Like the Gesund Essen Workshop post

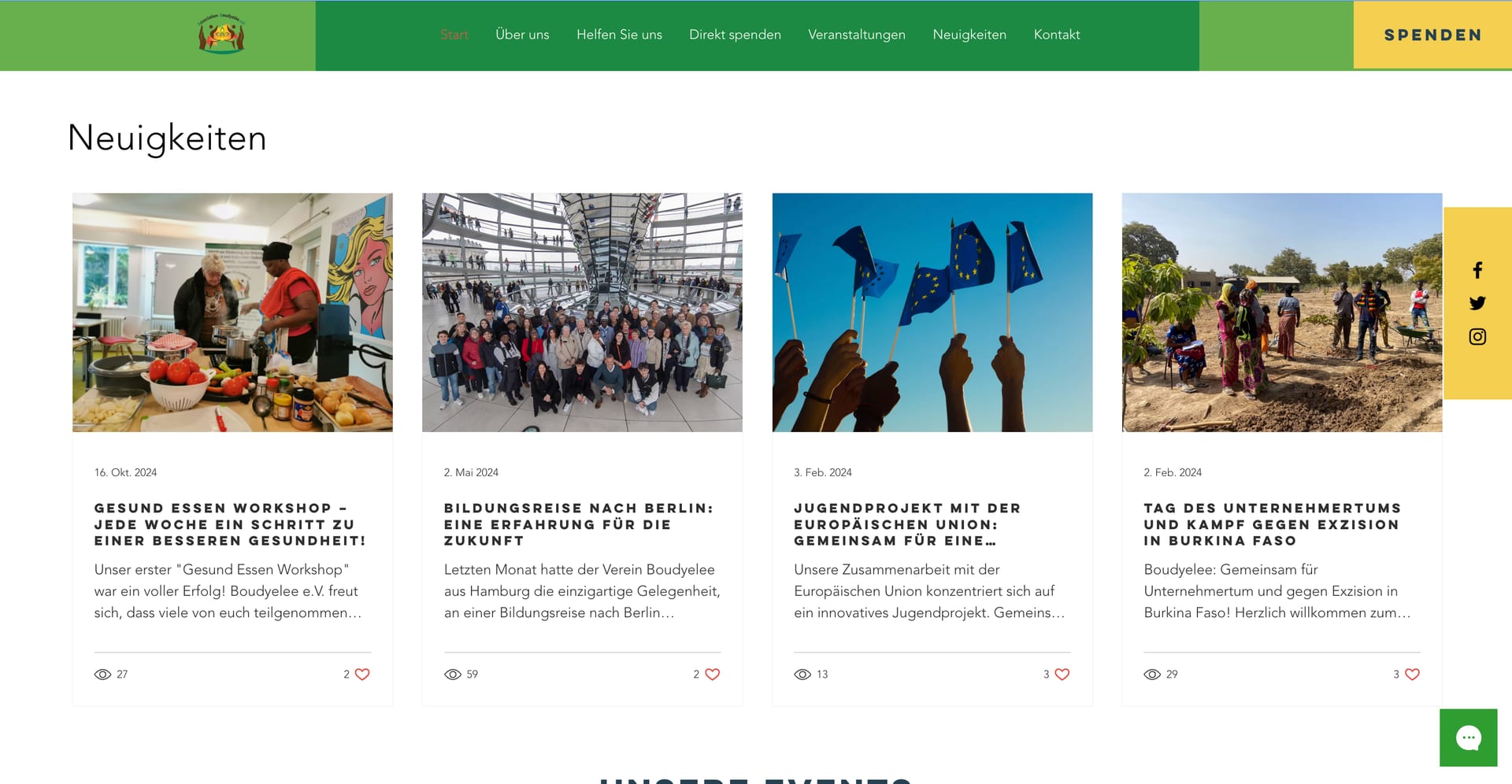point(362,674)
